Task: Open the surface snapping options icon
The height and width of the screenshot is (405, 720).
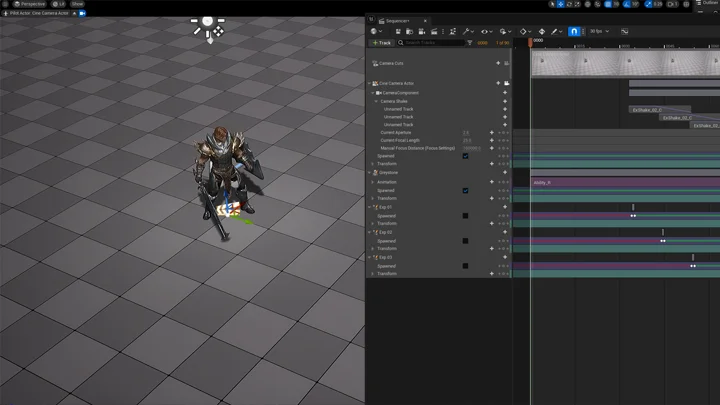Action: click(597, 4)
